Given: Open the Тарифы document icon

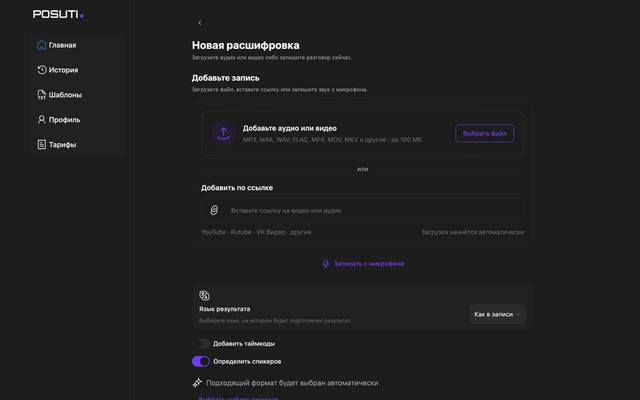Looking at the screenshot, I should tap(42, 144).
